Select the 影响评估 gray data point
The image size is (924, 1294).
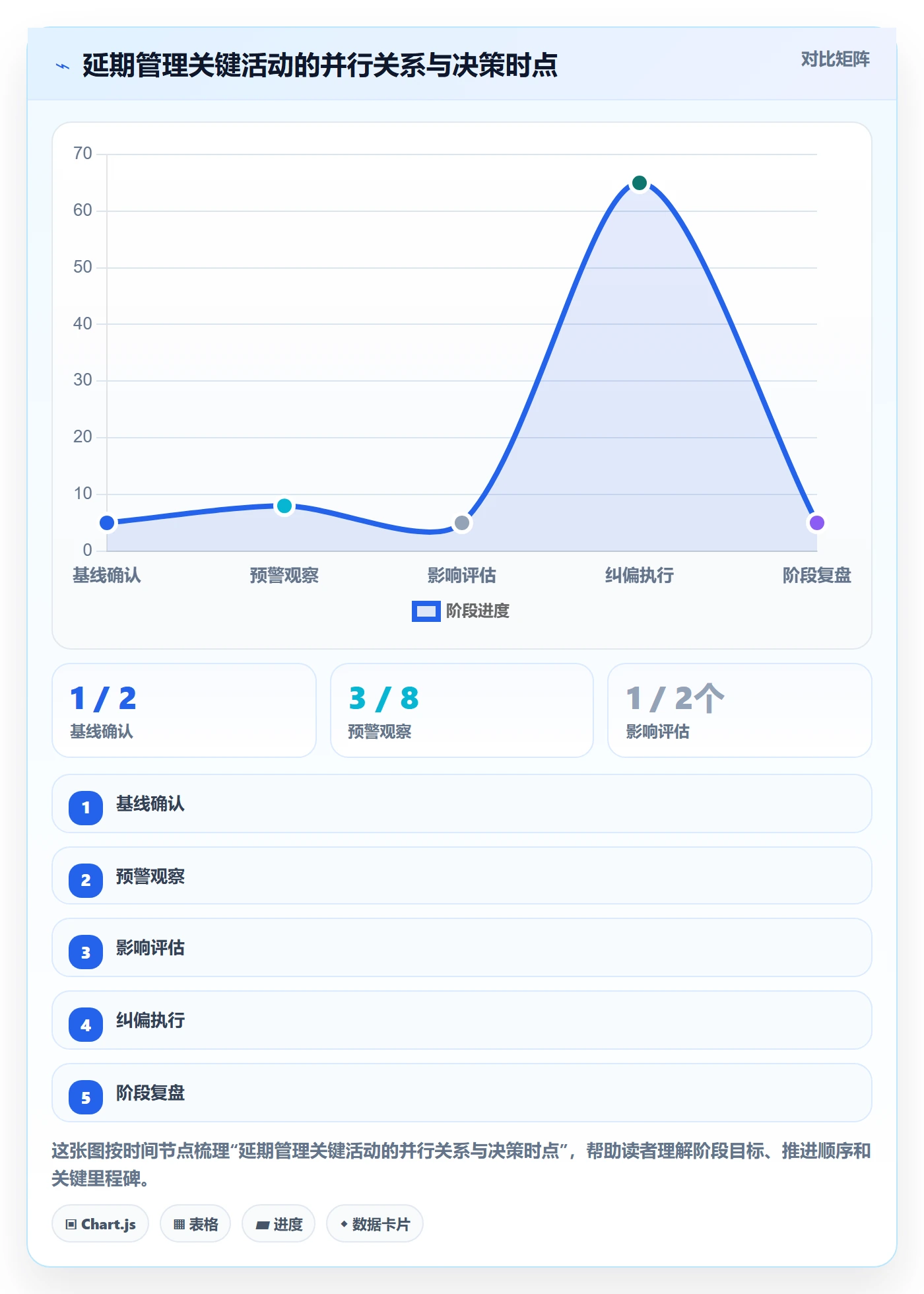[x=462, y=523]
